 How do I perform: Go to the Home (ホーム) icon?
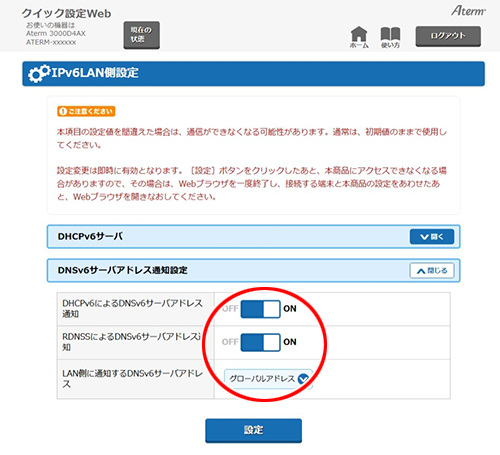pos(359,37)
